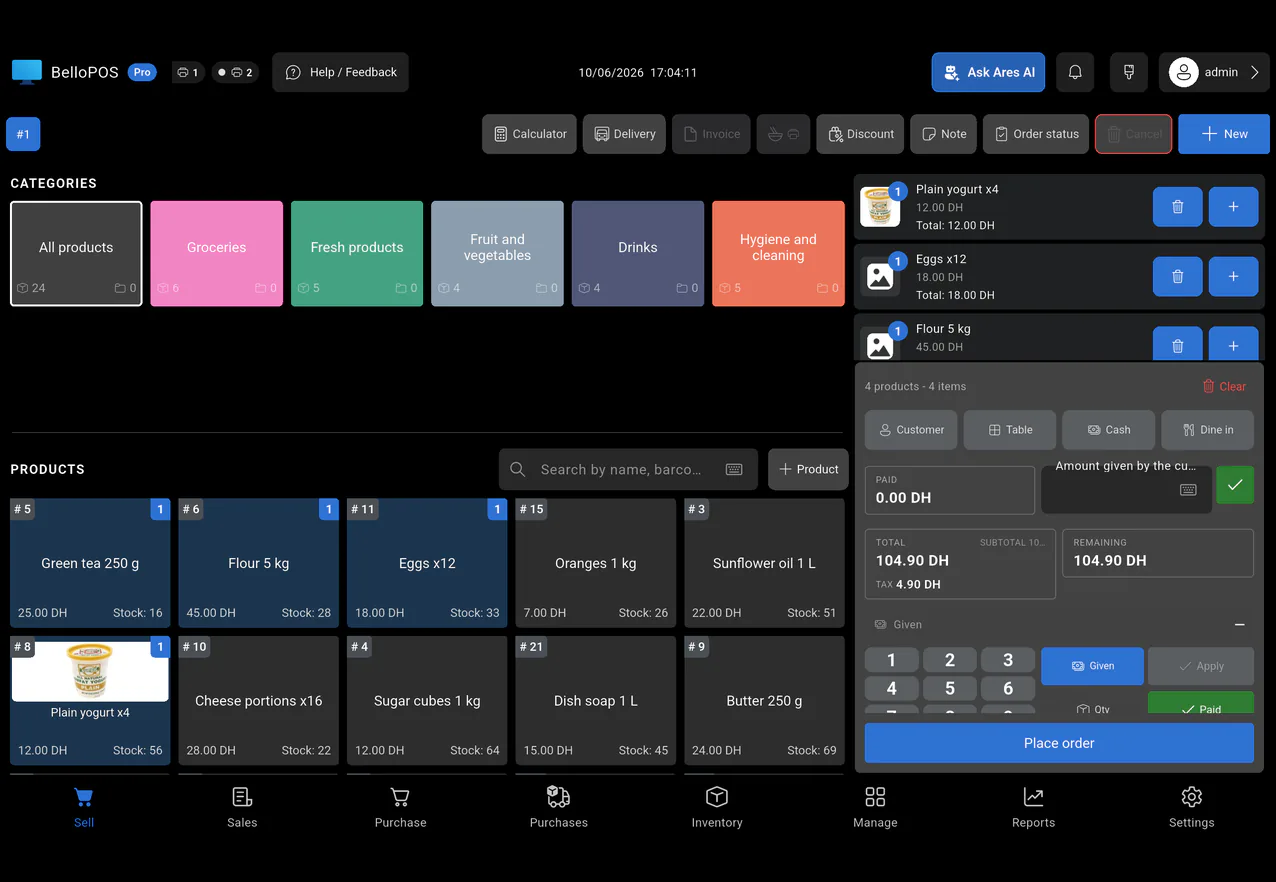Open Manage in the bottom navigation

[x=875, y=807]
